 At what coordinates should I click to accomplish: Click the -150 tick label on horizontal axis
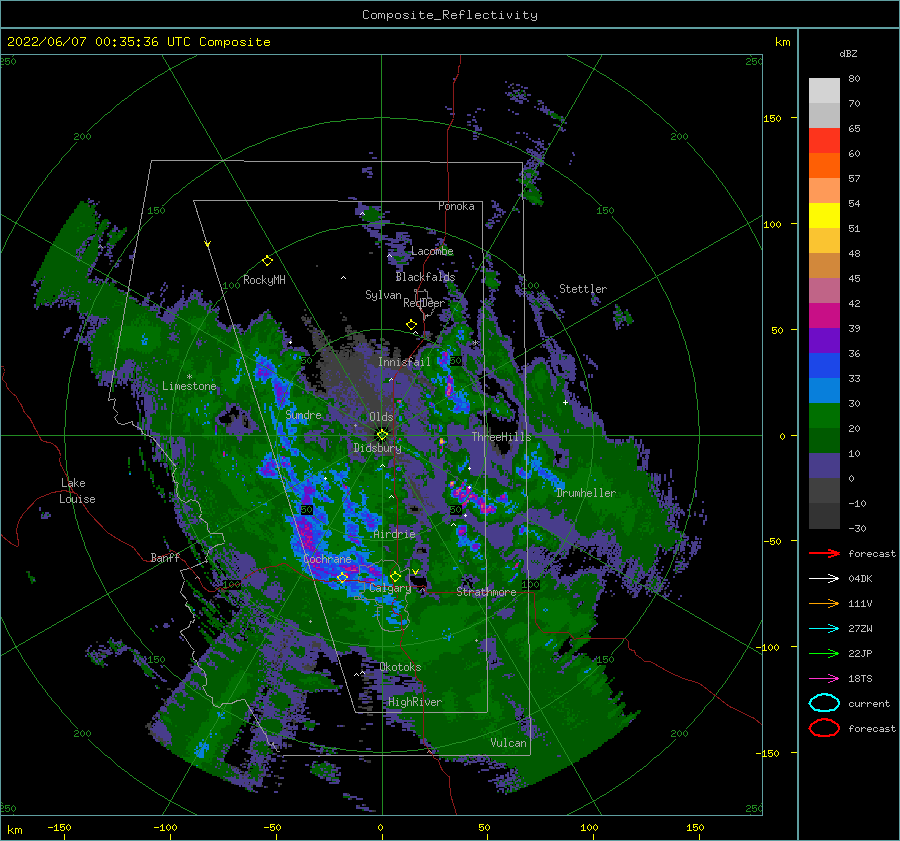59,828
